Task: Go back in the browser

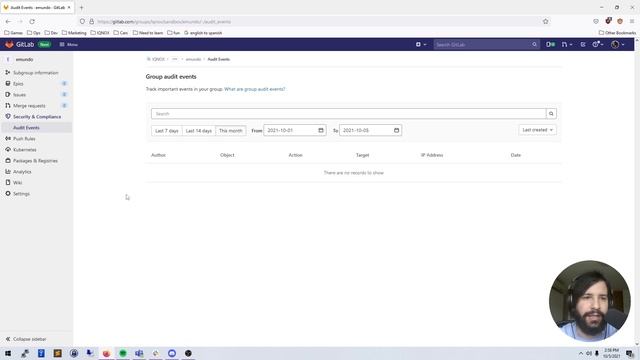Action: pyautogui.click(x=8, y=21)
